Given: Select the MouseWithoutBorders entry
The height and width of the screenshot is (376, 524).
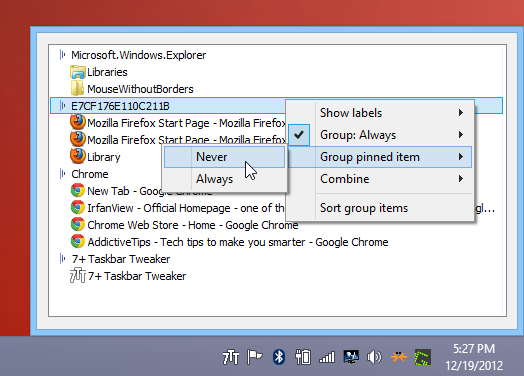Looking at the screenshot, I should point(140,89).
